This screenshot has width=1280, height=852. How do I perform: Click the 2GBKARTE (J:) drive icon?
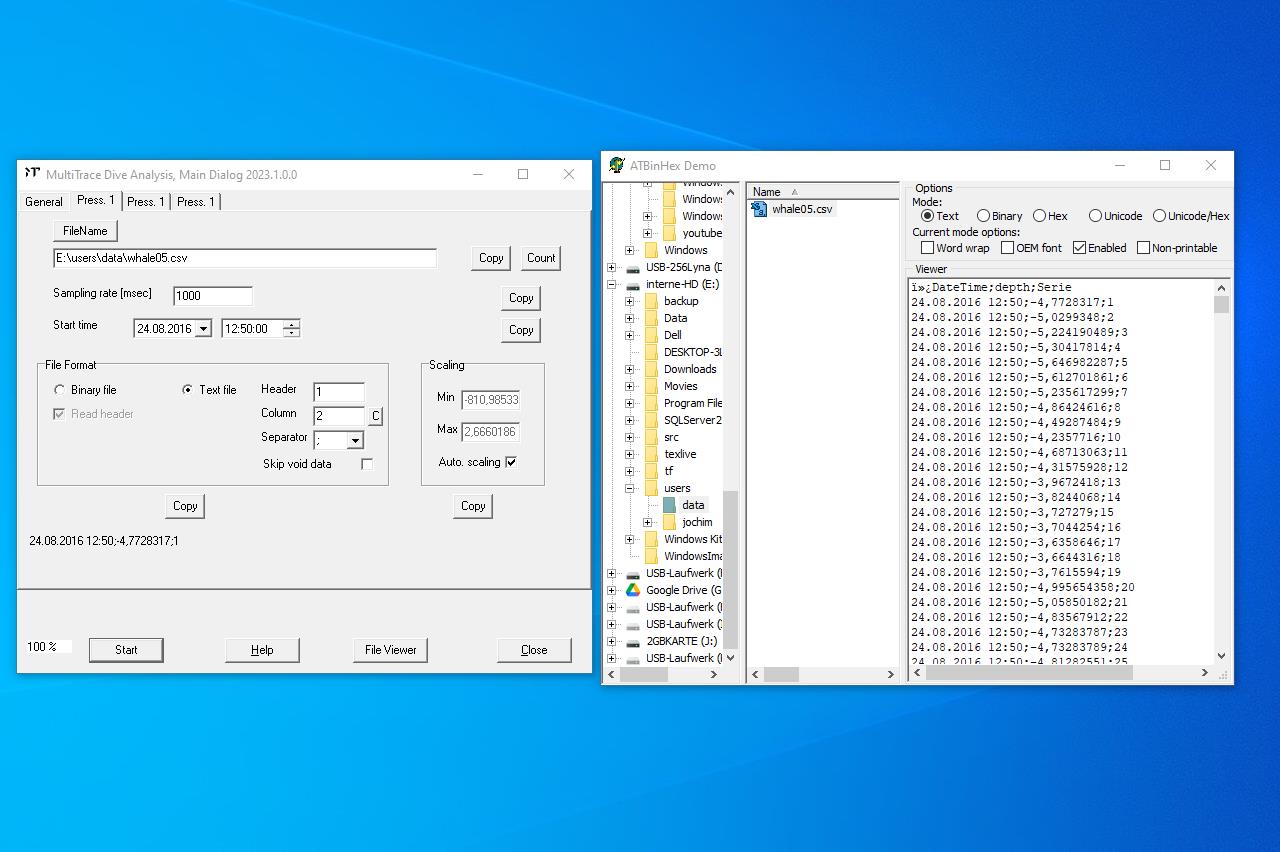coord(633,641)
